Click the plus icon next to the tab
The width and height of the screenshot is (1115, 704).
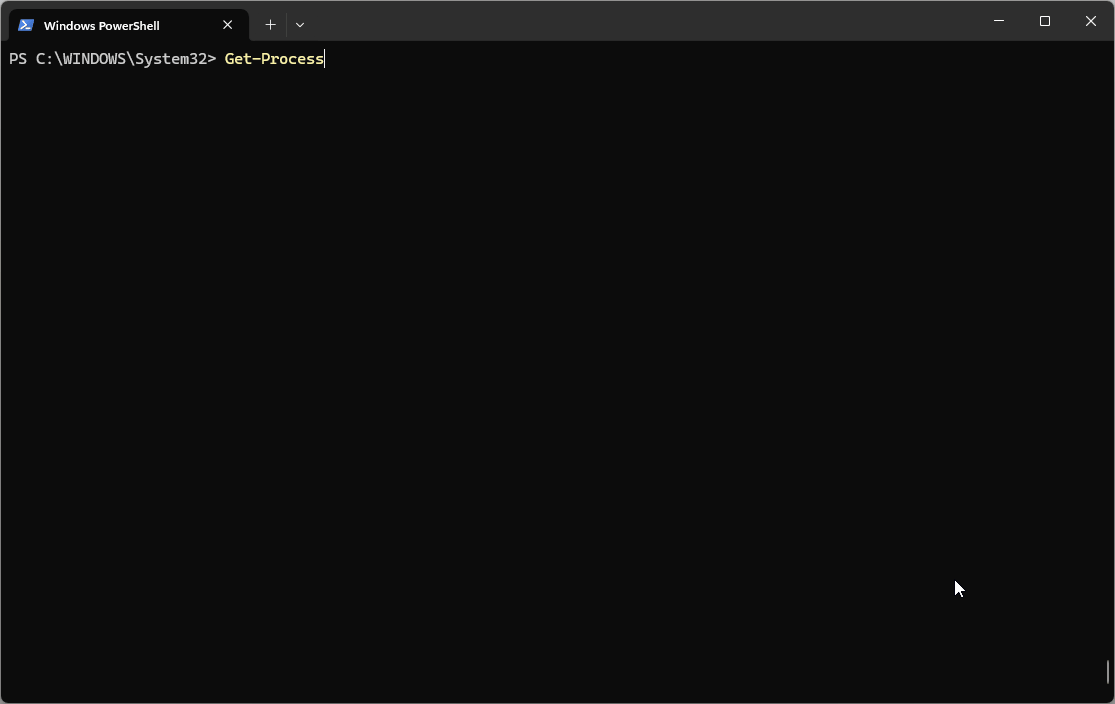(269, 24)
